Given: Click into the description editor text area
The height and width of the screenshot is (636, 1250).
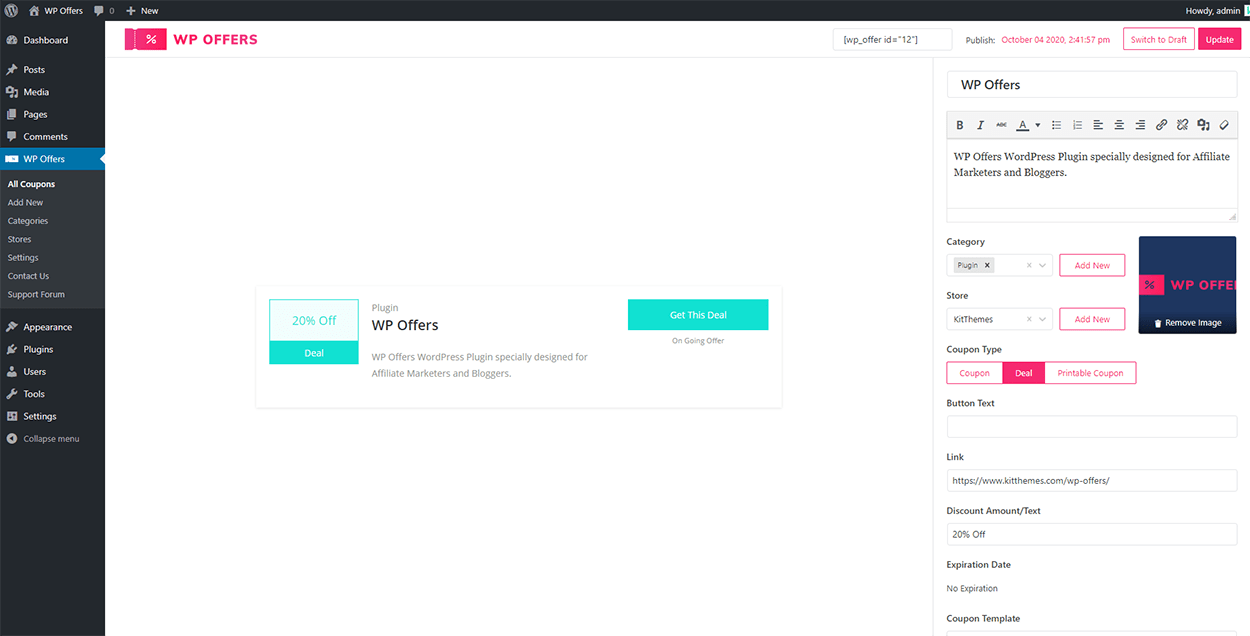Looking at the screenshot, I should tap(1092, 175).
